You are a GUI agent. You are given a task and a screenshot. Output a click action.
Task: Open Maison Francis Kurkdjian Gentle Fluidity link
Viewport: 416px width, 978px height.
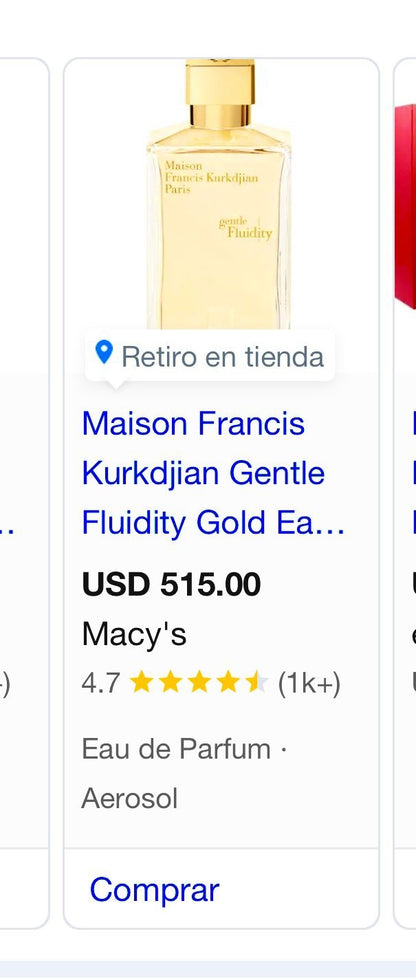(x=213, y=473)
